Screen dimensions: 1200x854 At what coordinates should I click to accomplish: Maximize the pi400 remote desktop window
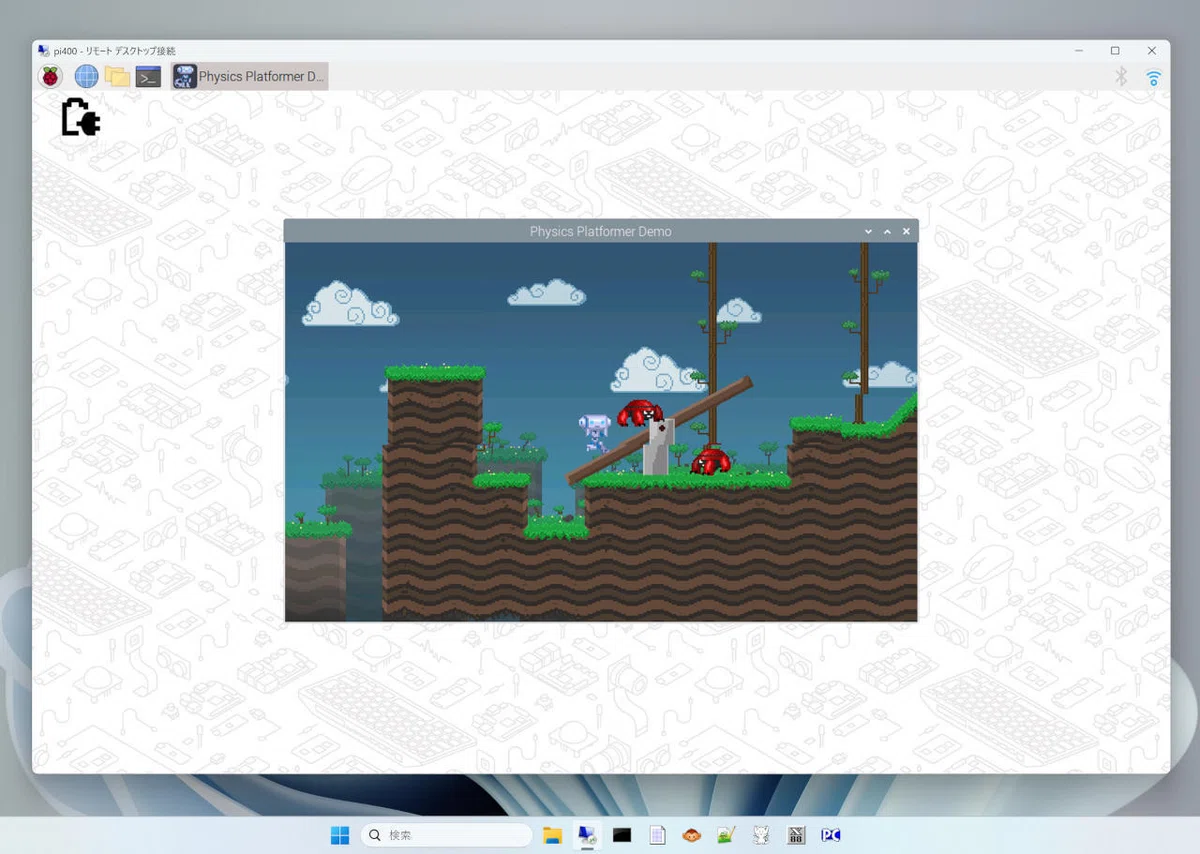[x=1115, y=50]
